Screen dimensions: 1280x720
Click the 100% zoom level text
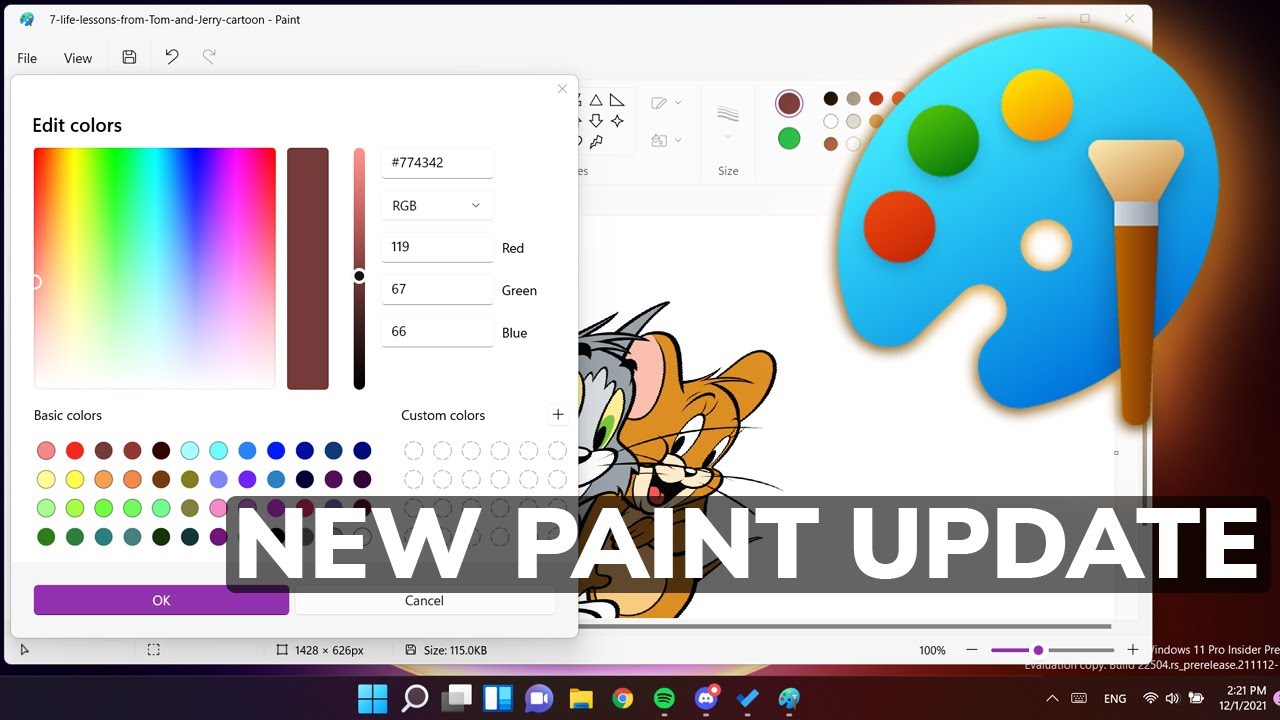point(932,650)
